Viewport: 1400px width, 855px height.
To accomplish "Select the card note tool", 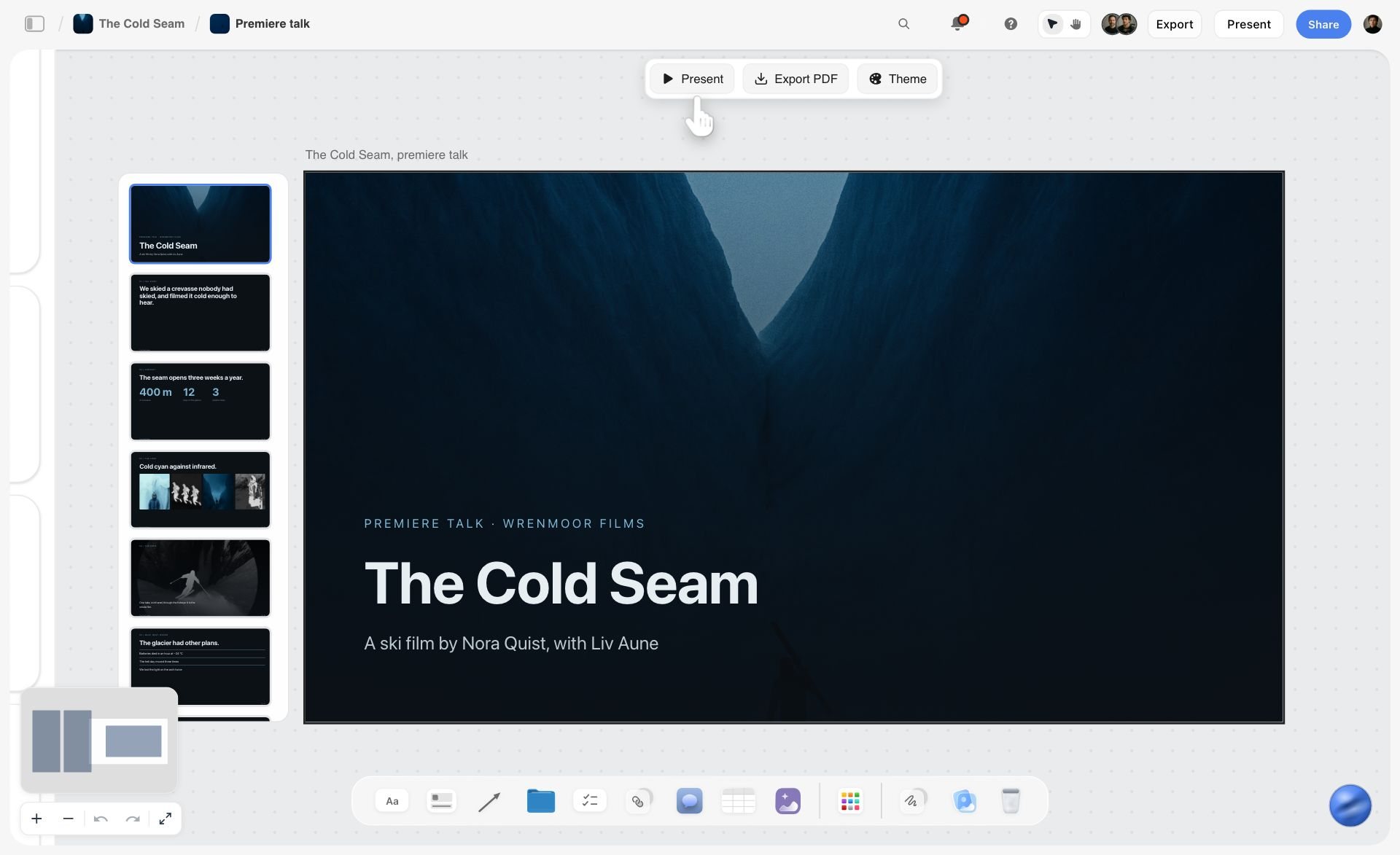I will tap(441, 801).
